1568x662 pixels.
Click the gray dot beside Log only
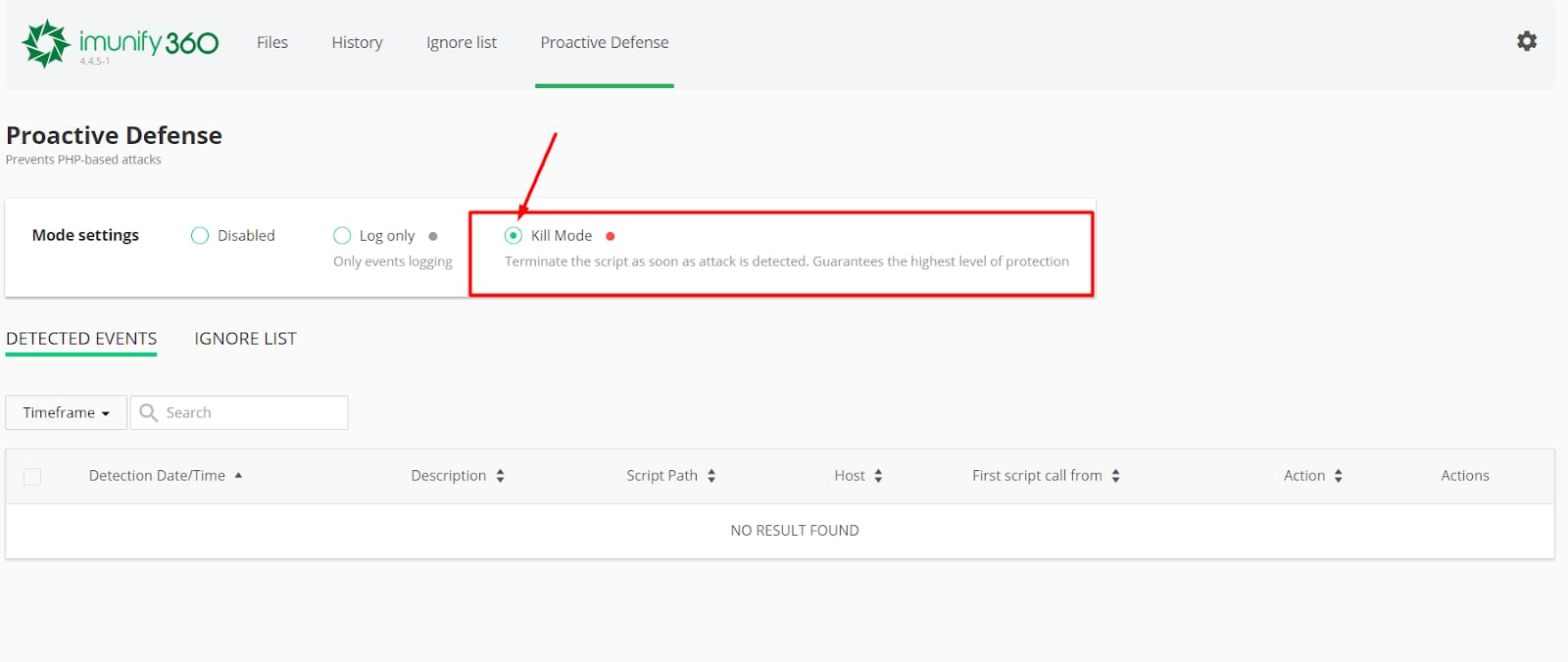(x=433, y=236)
